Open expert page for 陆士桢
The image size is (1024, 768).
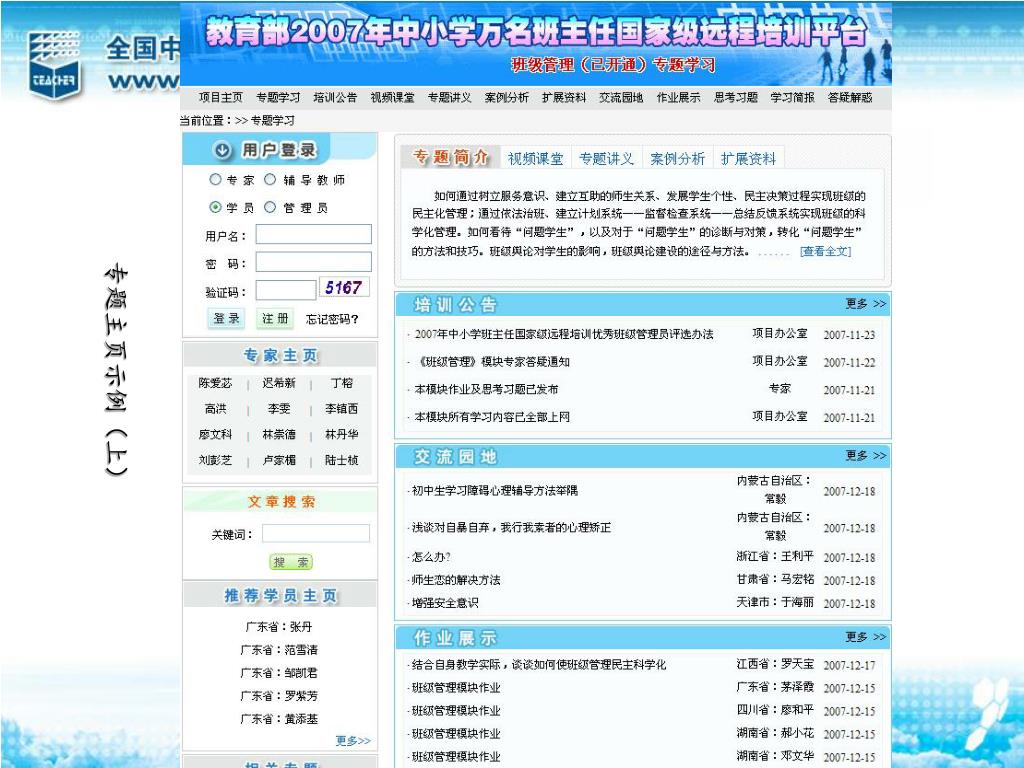click(x=342, y=460)
